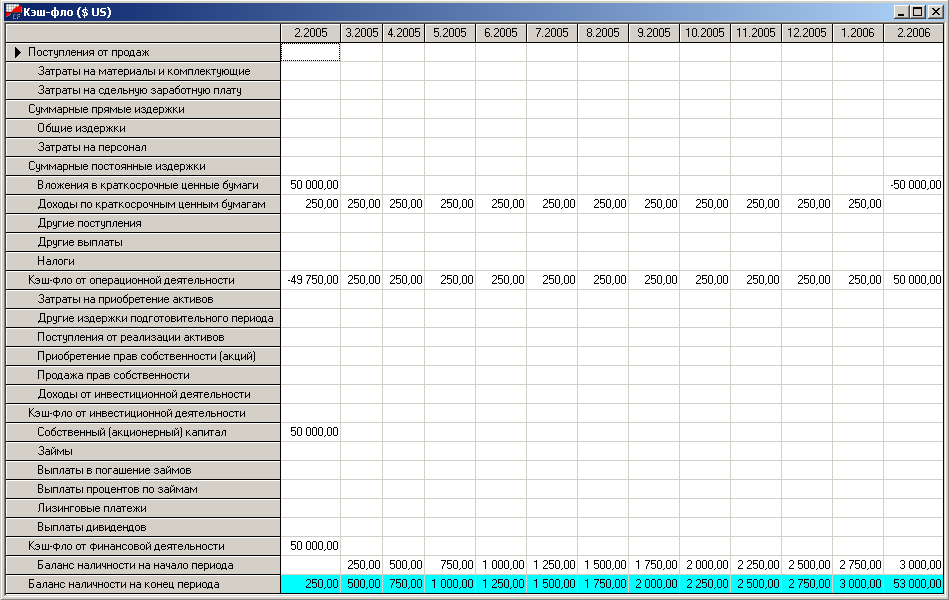Select row 'Вложения в краткосрочные ценные бумаги'

click(x=143, y=185)
